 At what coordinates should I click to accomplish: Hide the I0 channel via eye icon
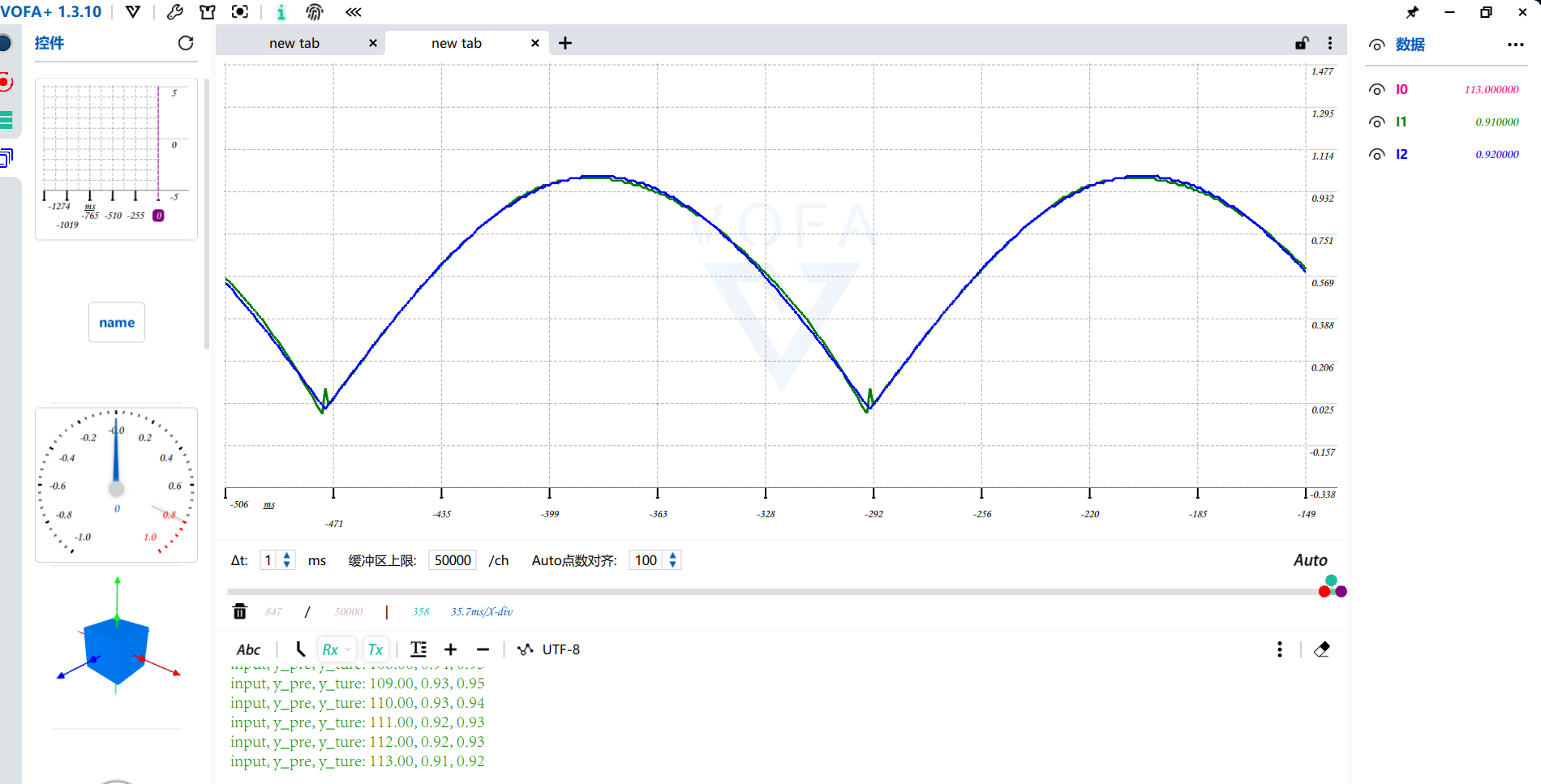pos(1376,90)
